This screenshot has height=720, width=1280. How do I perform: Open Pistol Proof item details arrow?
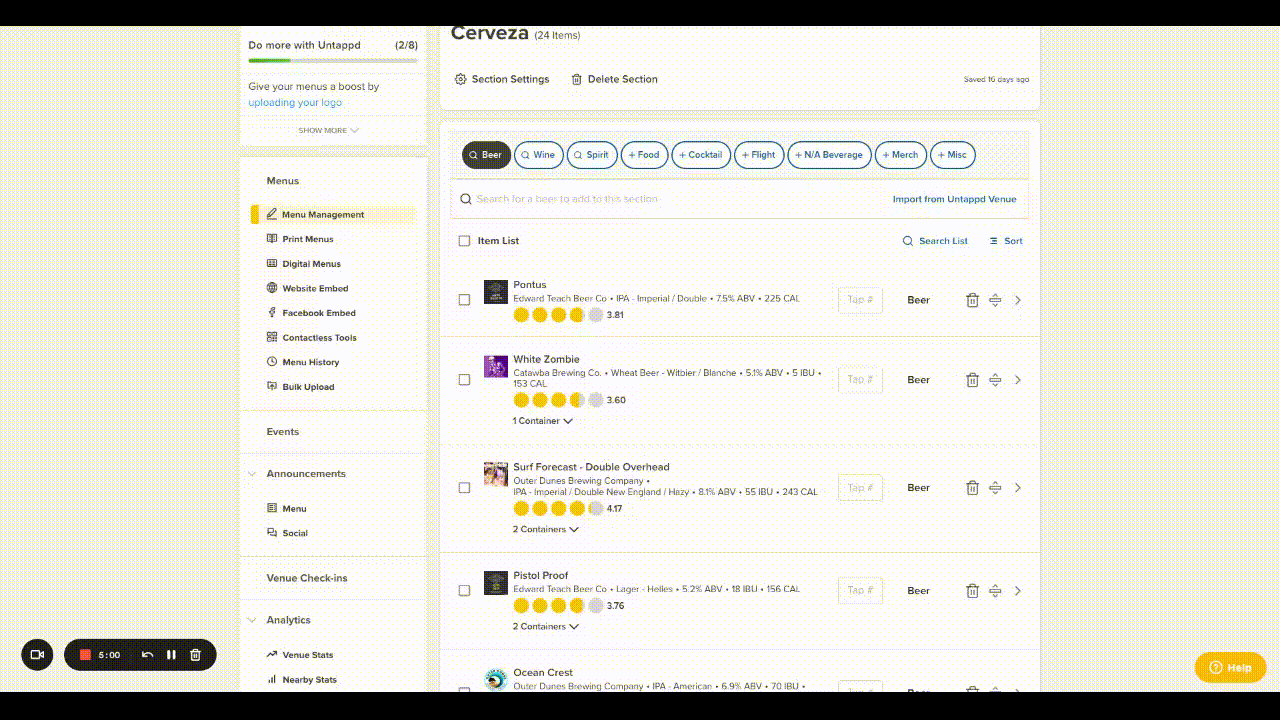[x=1018, y=591]
